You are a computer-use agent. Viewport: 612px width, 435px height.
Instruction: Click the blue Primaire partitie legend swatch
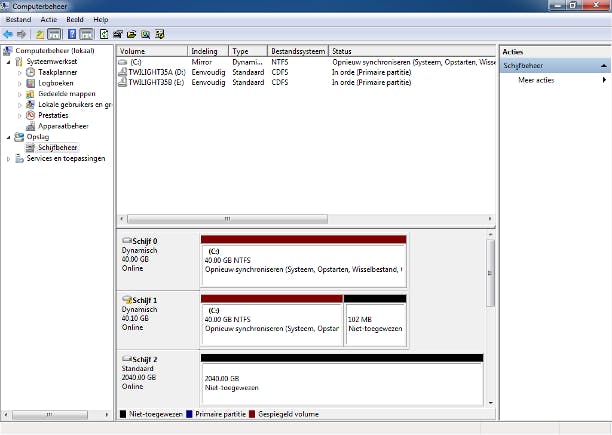(x=190, y=414)
